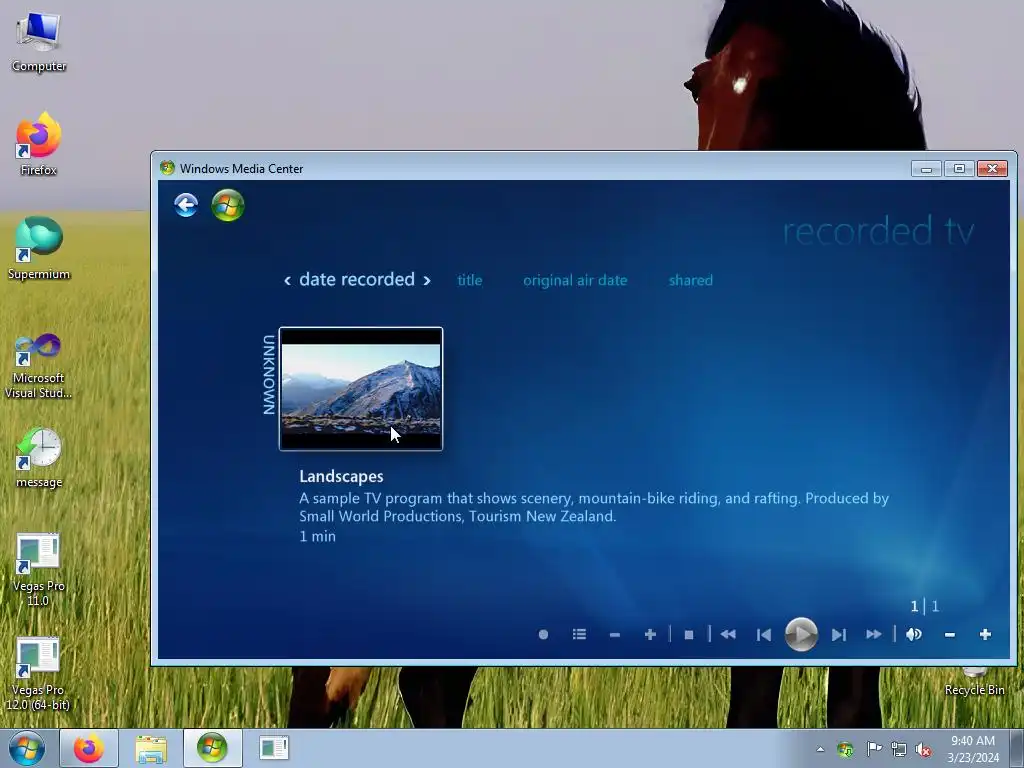1024x768 pixels.
Task: Skip forward with the next button
Action: click(839, 635)
